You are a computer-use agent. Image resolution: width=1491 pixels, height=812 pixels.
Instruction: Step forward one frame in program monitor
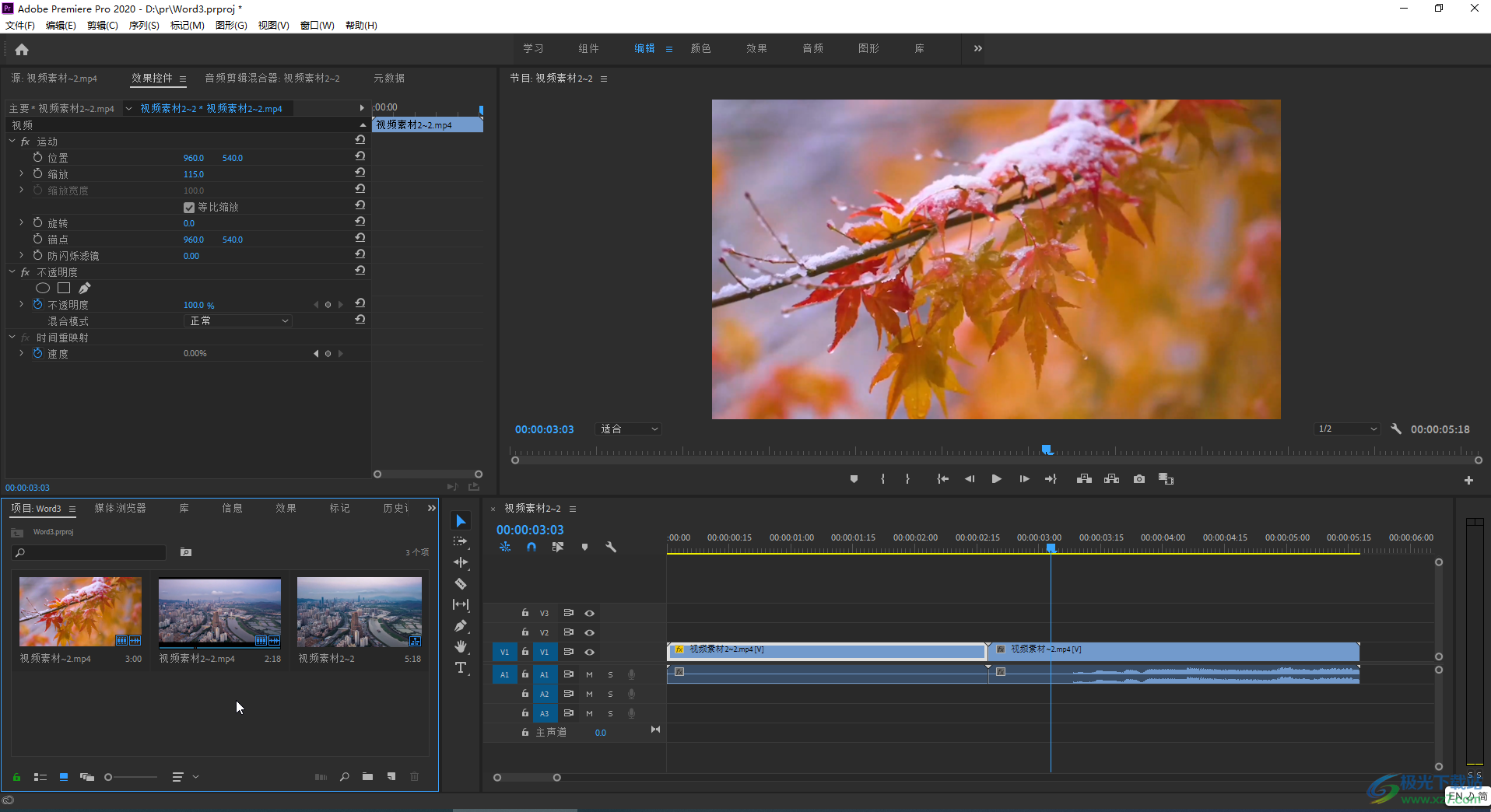pyautogui.click(x=1024, y=479)
